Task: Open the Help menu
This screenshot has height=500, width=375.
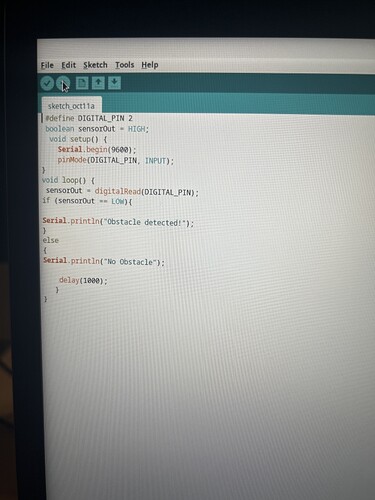Action: click(150, 65)
